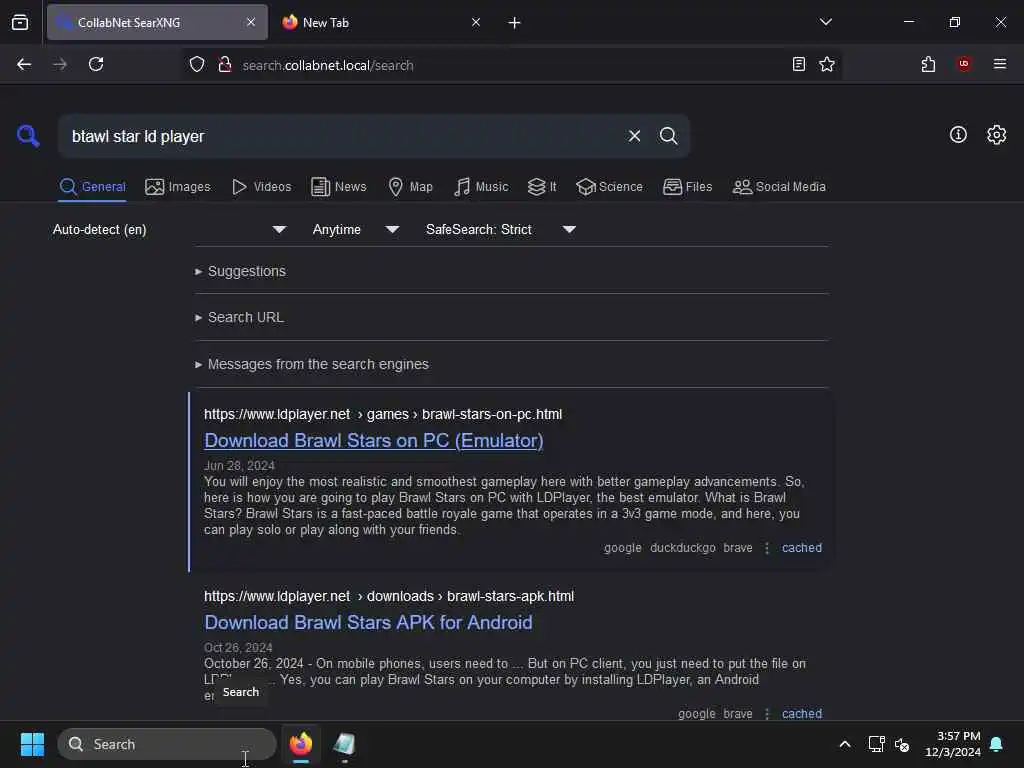This screenshot has width=1024, height=768.
Task: Go back with browser back arrow
Action: (x=24, y=64)
